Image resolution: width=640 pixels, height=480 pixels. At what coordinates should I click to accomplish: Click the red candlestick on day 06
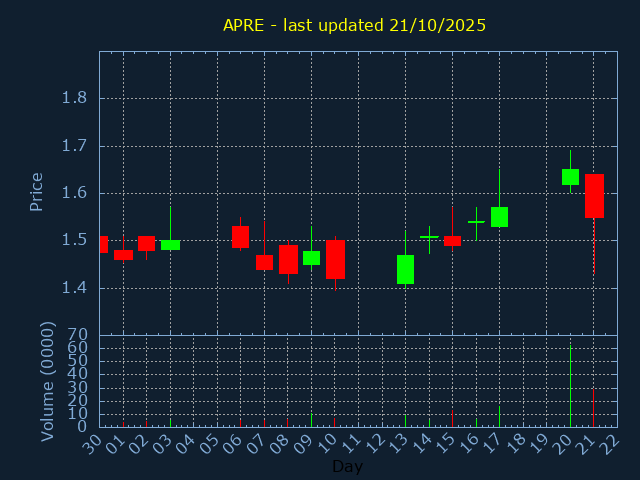pyautogui.click(x=240, y=236)
